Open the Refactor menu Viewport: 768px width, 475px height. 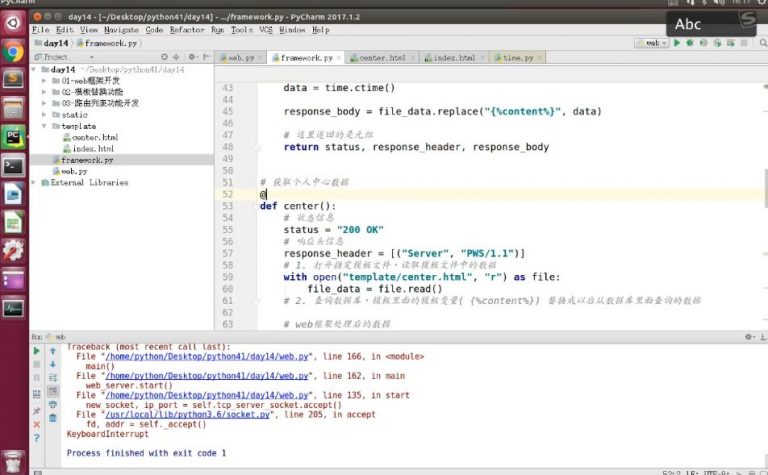[187, 30]
